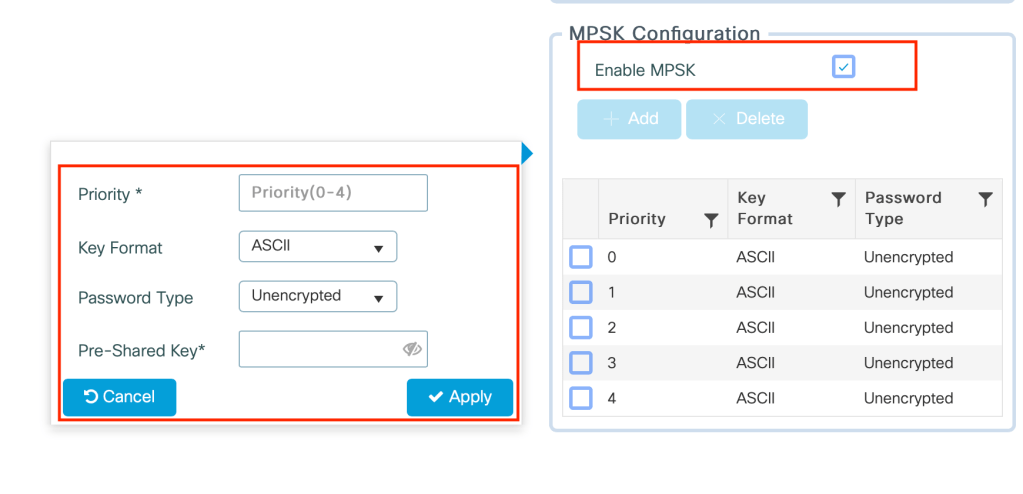Click the Priority column filter icon
The image size is (1023, 494).
click(x=711, y=220)
